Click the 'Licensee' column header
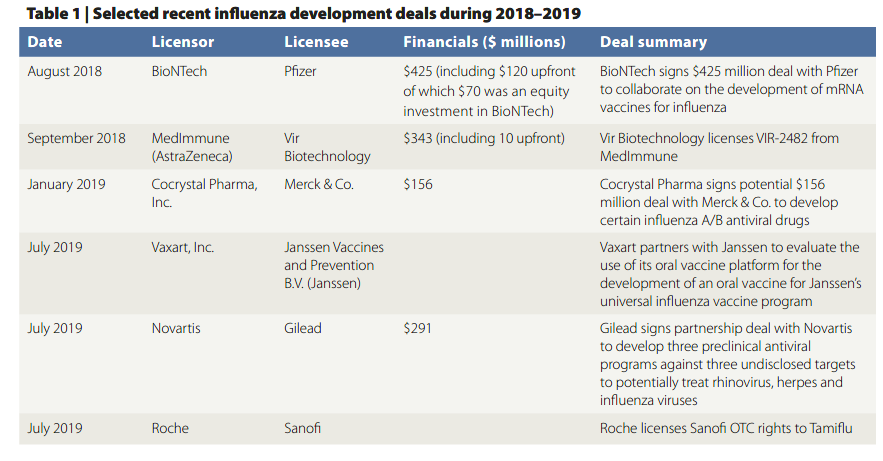 (317, 42)
